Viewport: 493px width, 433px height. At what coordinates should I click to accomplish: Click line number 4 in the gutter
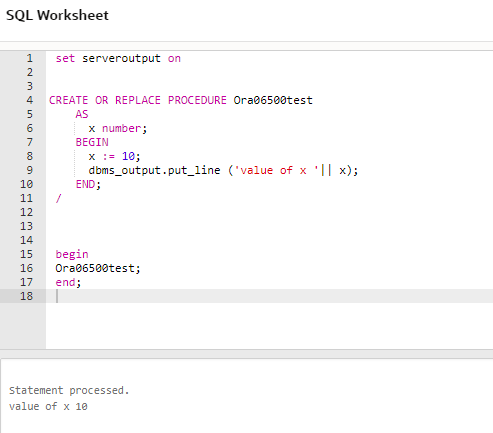point(30,100)
